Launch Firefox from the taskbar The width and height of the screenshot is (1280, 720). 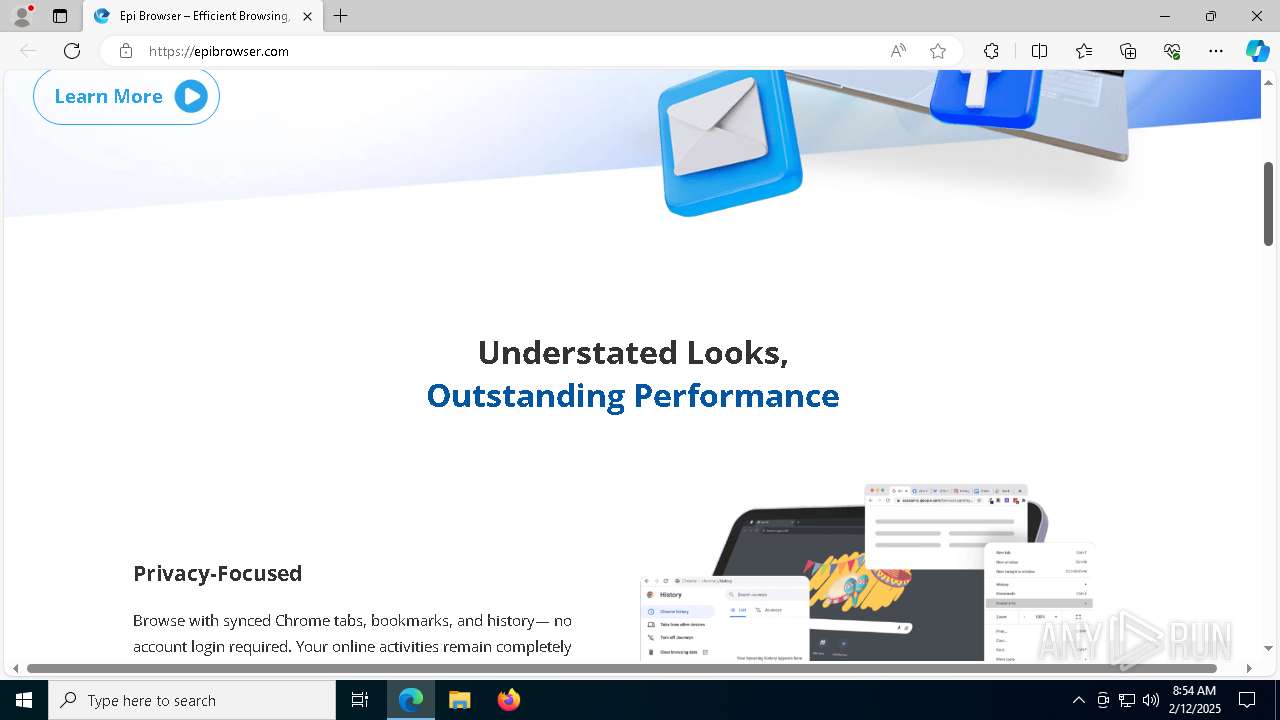click(508, 700)
